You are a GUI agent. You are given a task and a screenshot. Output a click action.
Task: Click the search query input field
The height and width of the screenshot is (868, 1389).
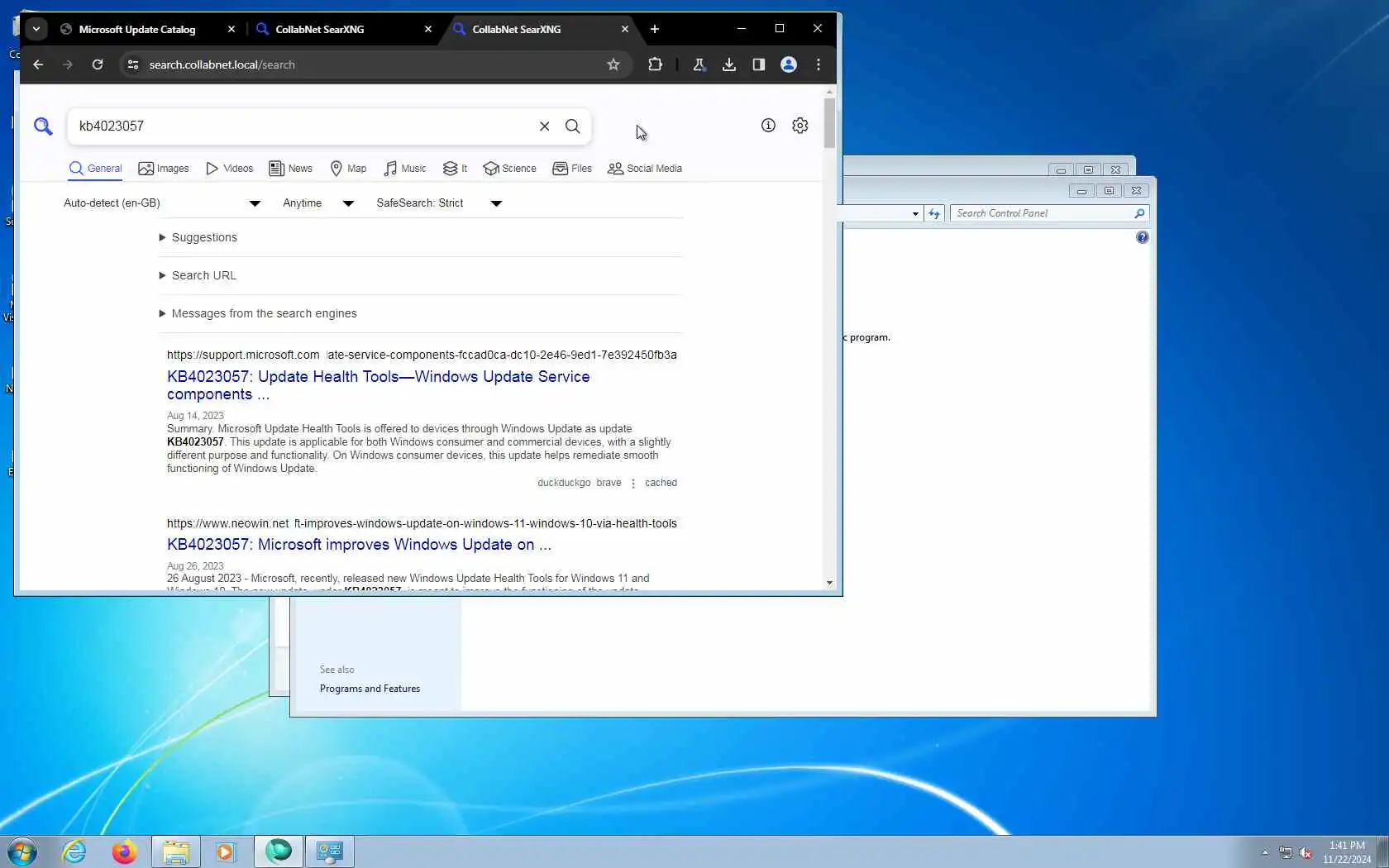point(304,126)
